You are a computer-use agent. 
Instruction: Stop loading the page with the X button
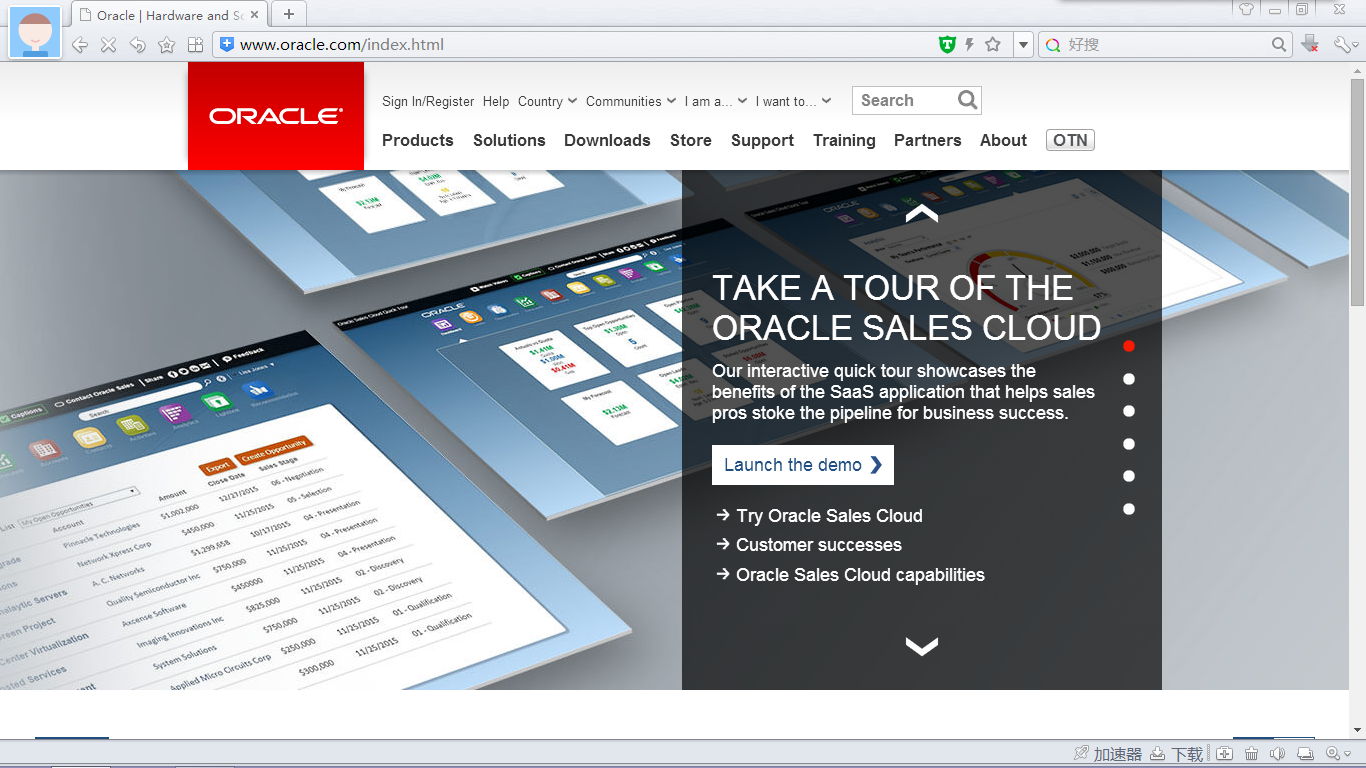(x=109, y=45)
